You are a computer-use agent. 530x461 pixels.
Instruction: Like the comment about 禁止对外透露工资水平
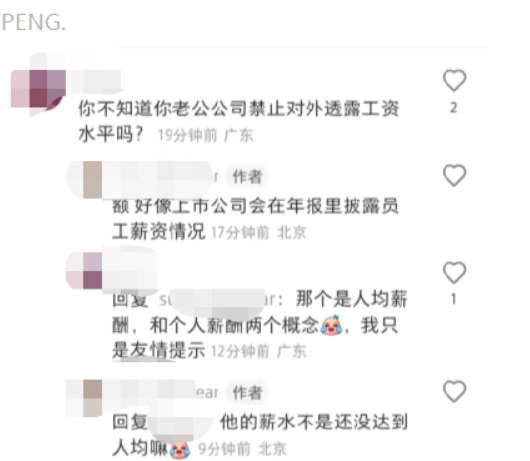pyautogui.click(x=454, y=80)
